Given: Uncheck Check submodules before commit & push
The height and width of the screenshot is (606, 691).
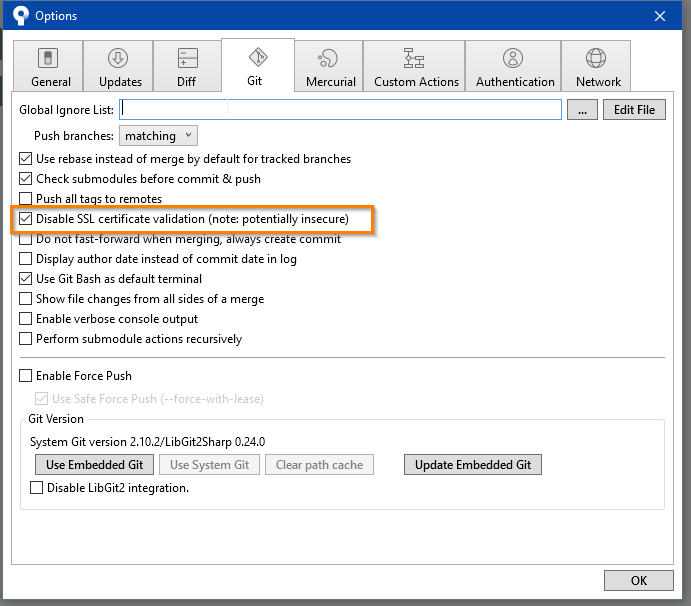Looking at the screenshot, I should click(26, 178).
